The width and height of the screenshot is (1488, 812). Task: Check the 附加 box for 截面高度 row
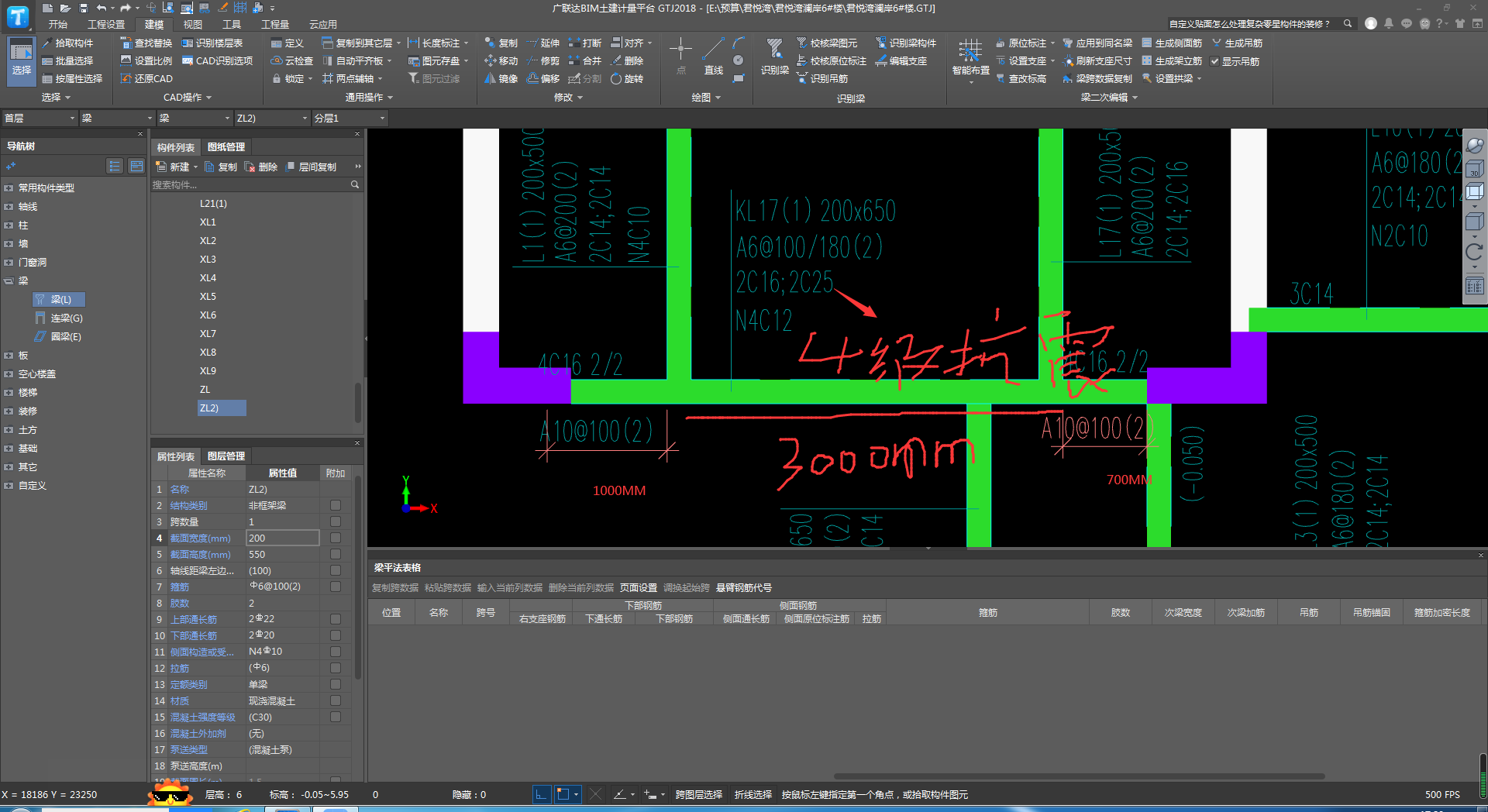(336, 554)
